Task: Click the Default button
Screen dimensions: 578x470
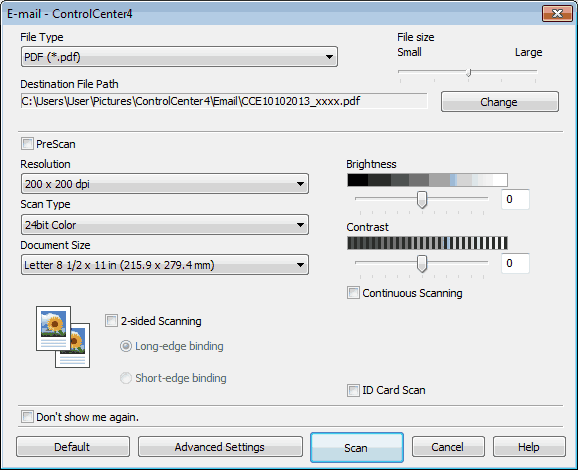Action: point(73,447)
